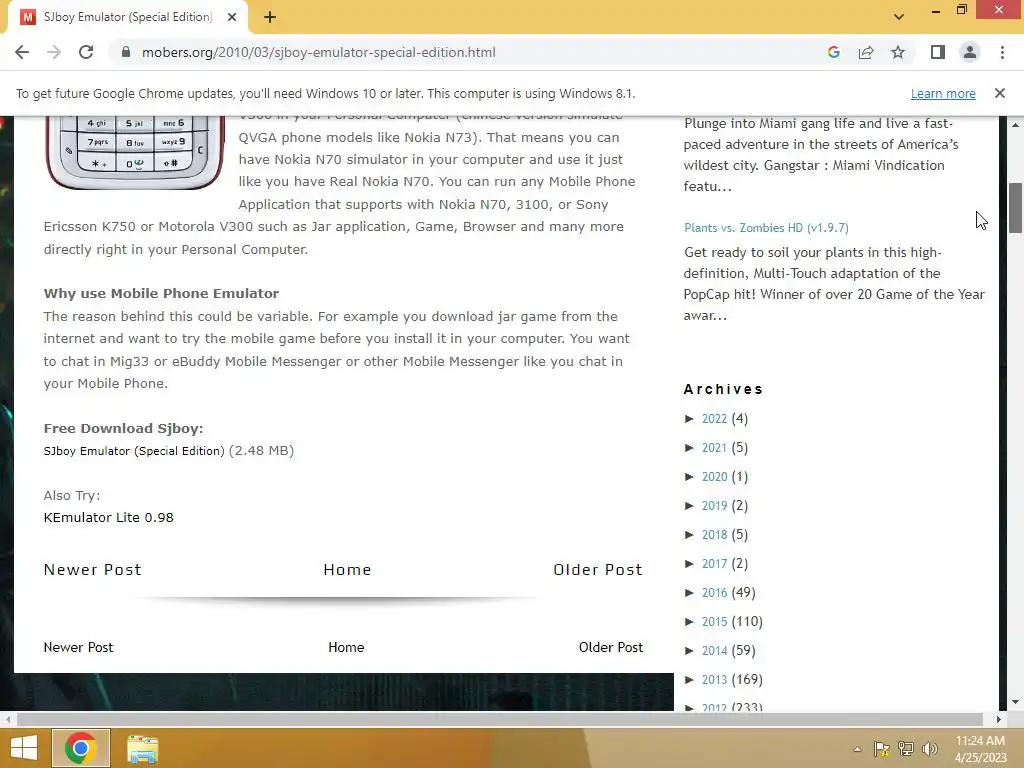Expand the 2017 archive triangle
1024x768 pixels.
[689, 564]
